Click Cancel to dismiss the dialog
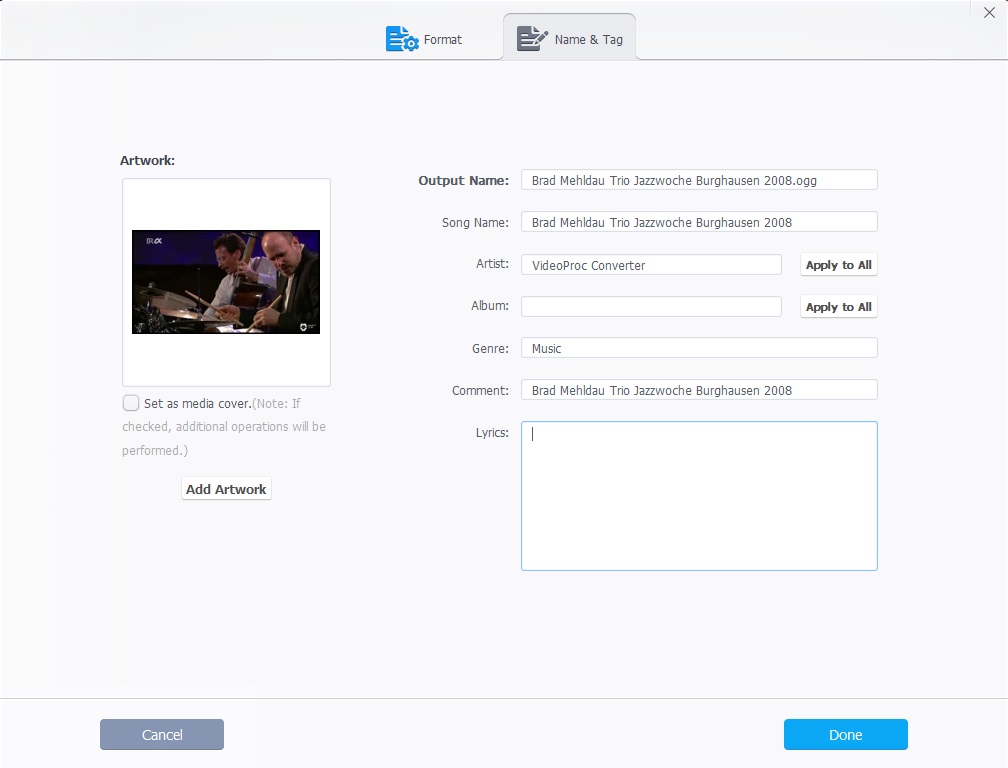 [161, 734]
